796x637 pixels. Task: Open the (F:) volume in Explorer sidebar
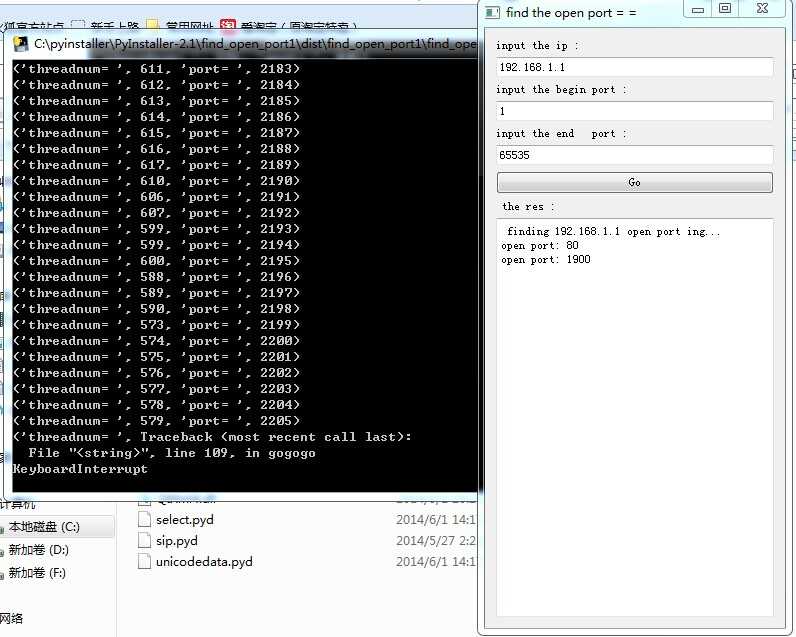37,573
